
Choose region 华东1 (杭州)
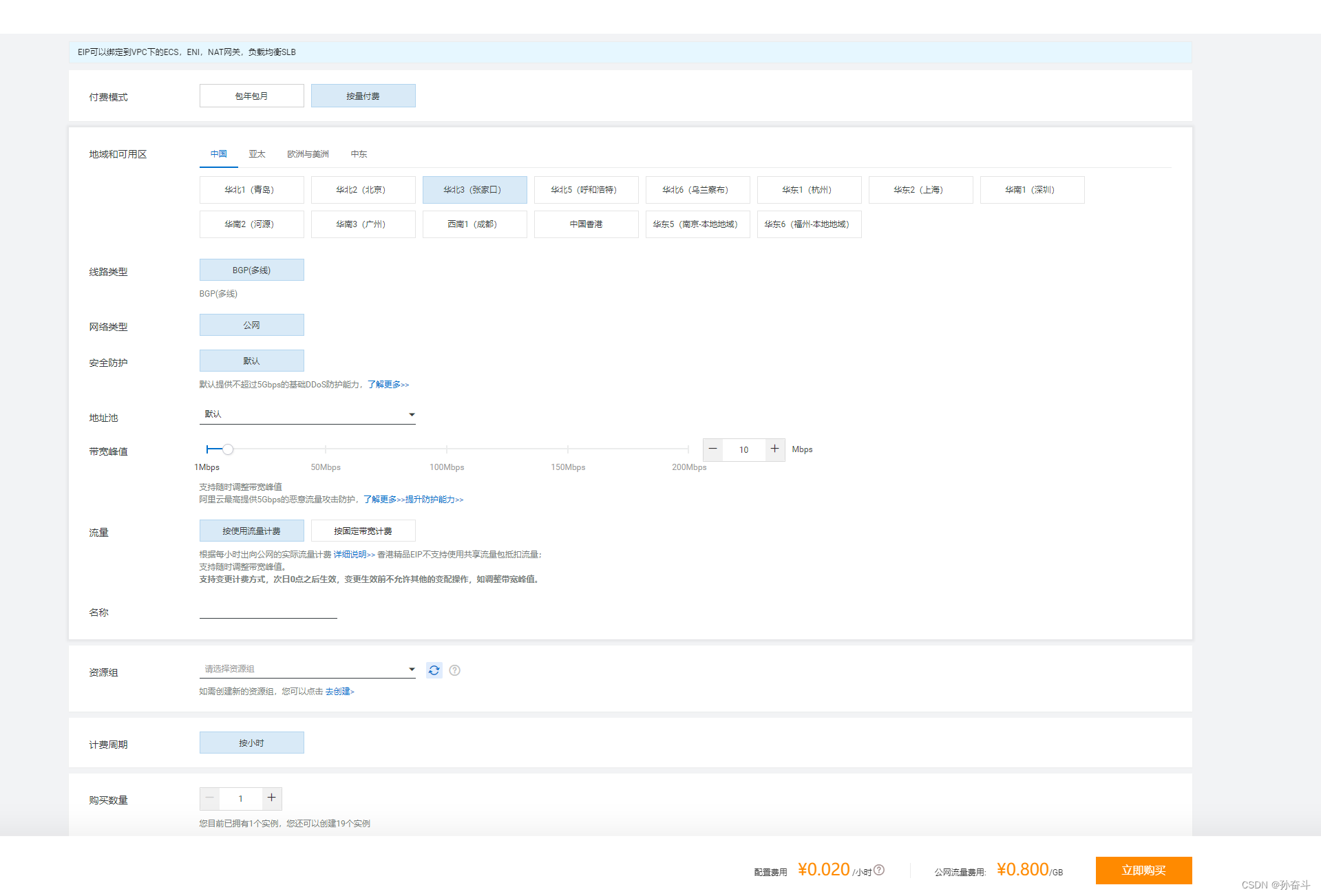(x=810, y=190)
